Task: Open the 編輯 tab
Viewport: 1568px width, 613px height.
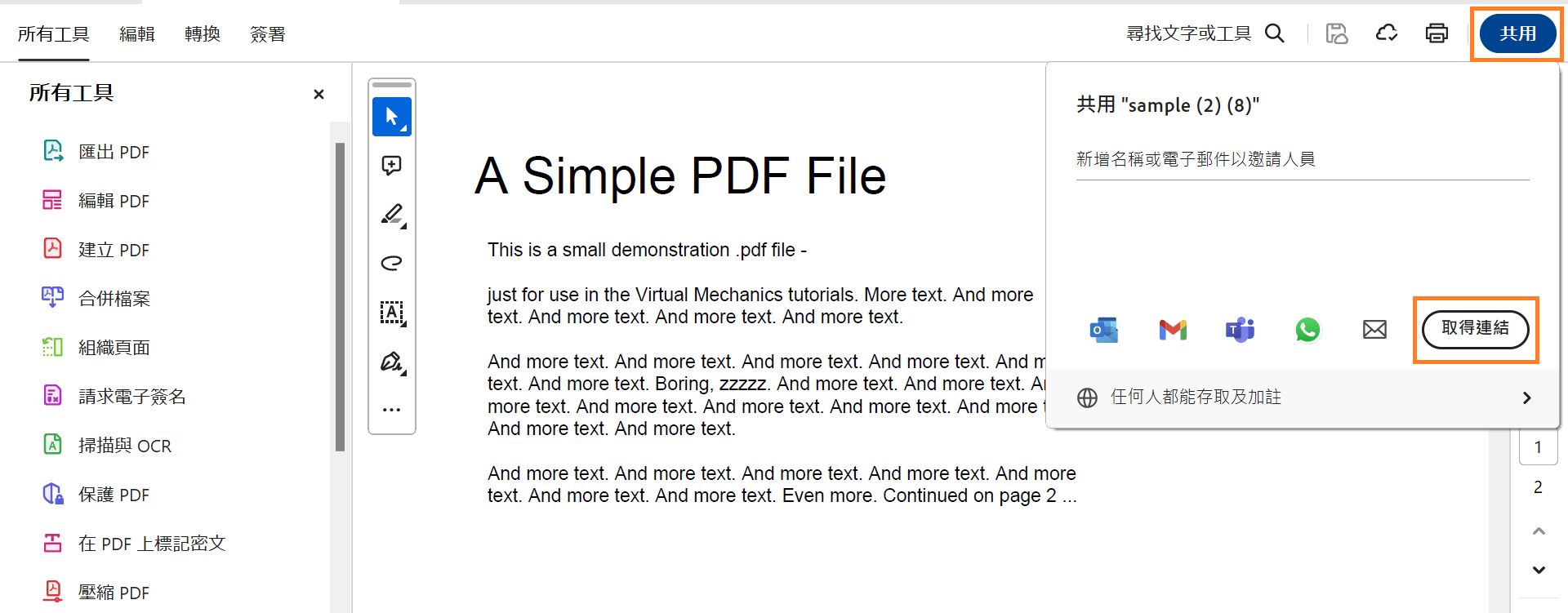Action: (x=136, y=34)
